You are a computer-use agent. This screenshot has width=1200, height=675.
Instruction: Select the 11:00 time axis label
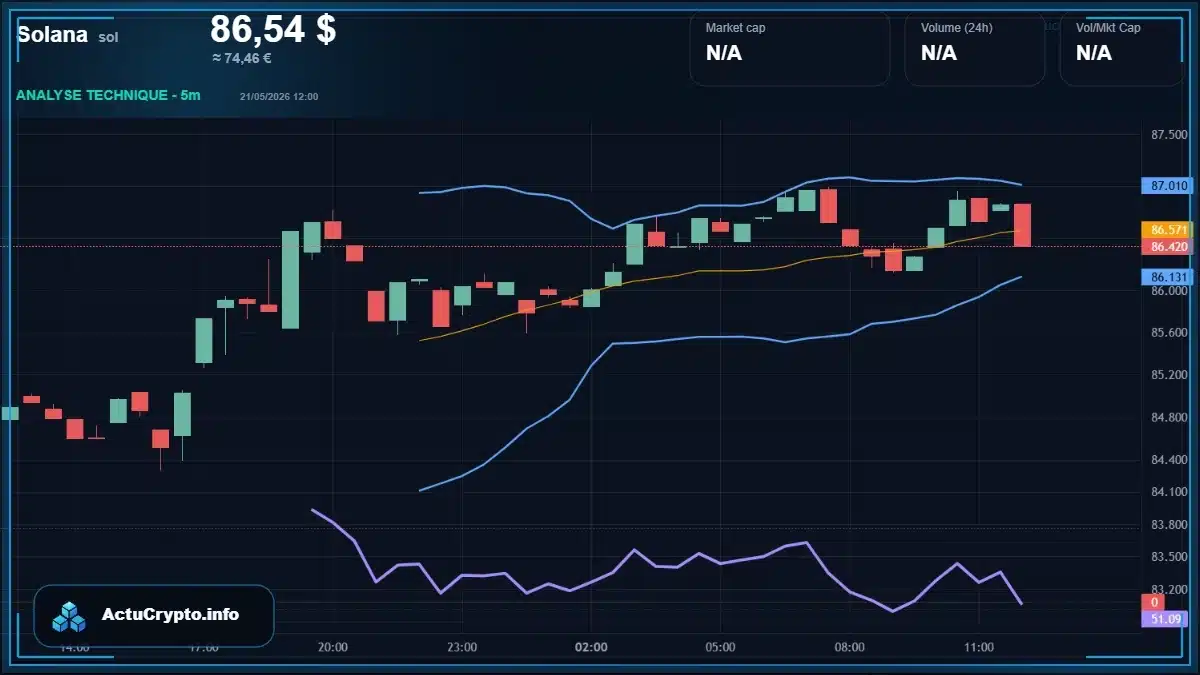coord(979,648)
